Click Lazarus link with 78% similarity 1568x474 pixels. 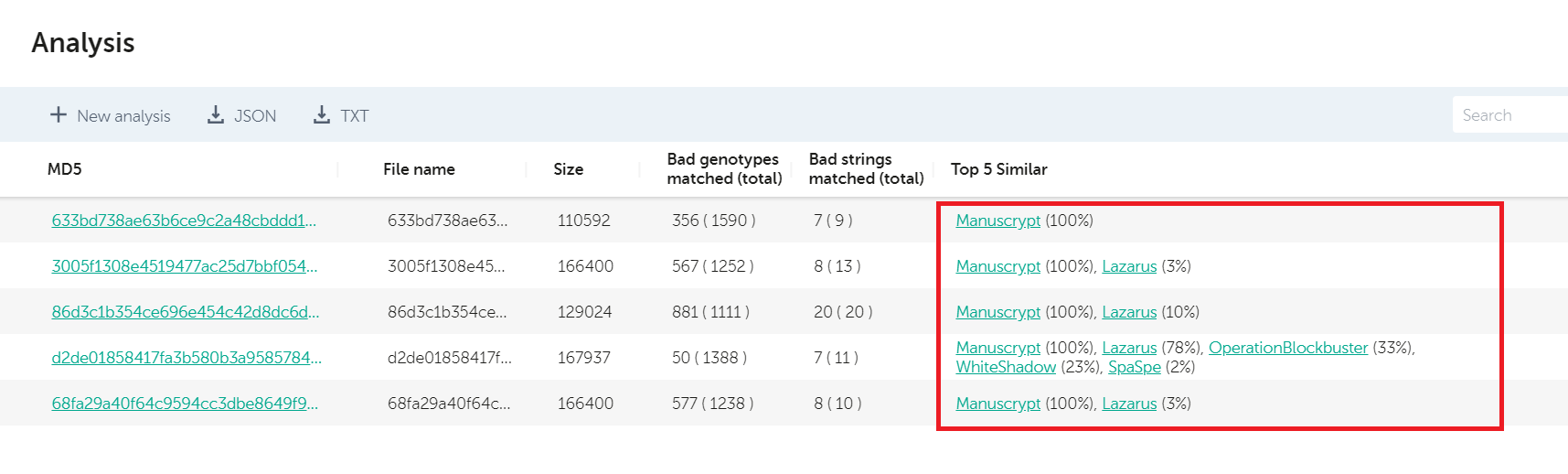pyautogui.click(x=1129, y=348)
